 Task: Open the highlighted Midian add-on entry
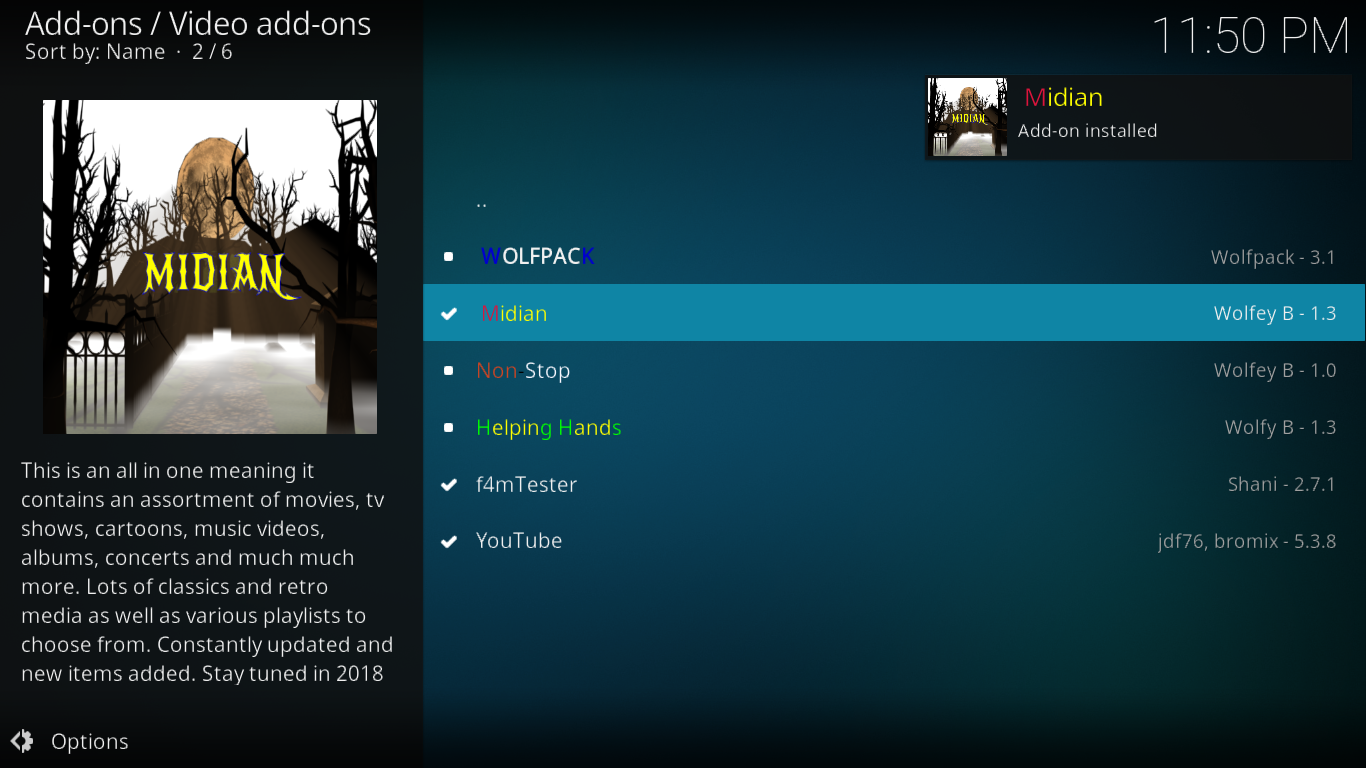pos(894,313)
